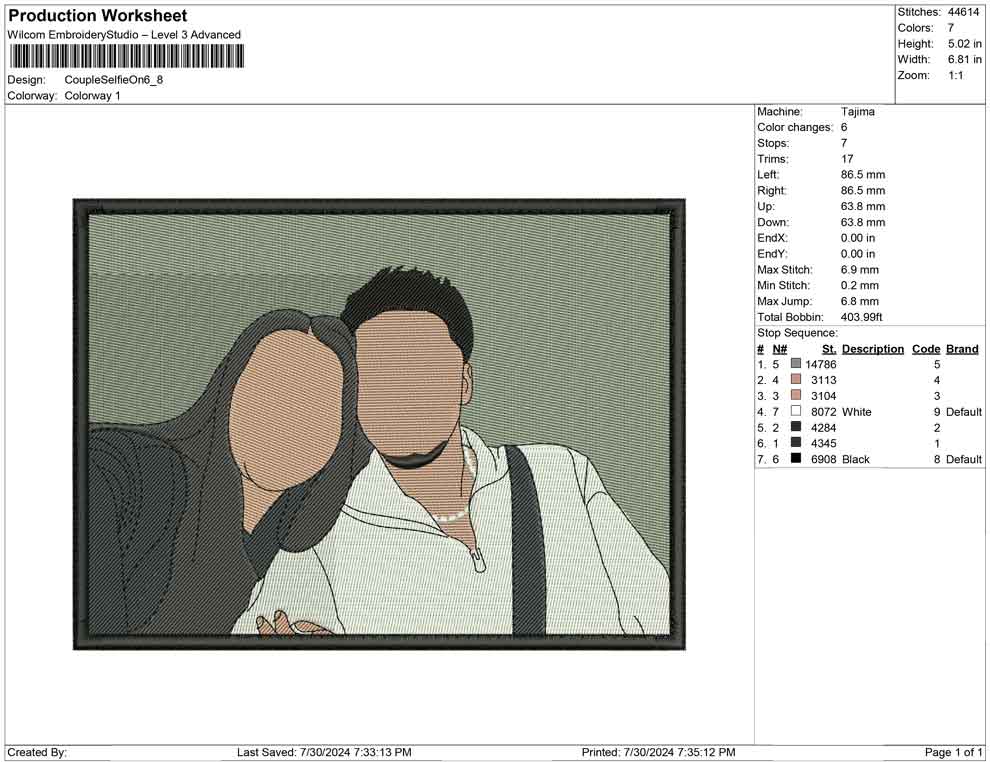Select the Total Bobbin value 403.99ft

point(862,317)
